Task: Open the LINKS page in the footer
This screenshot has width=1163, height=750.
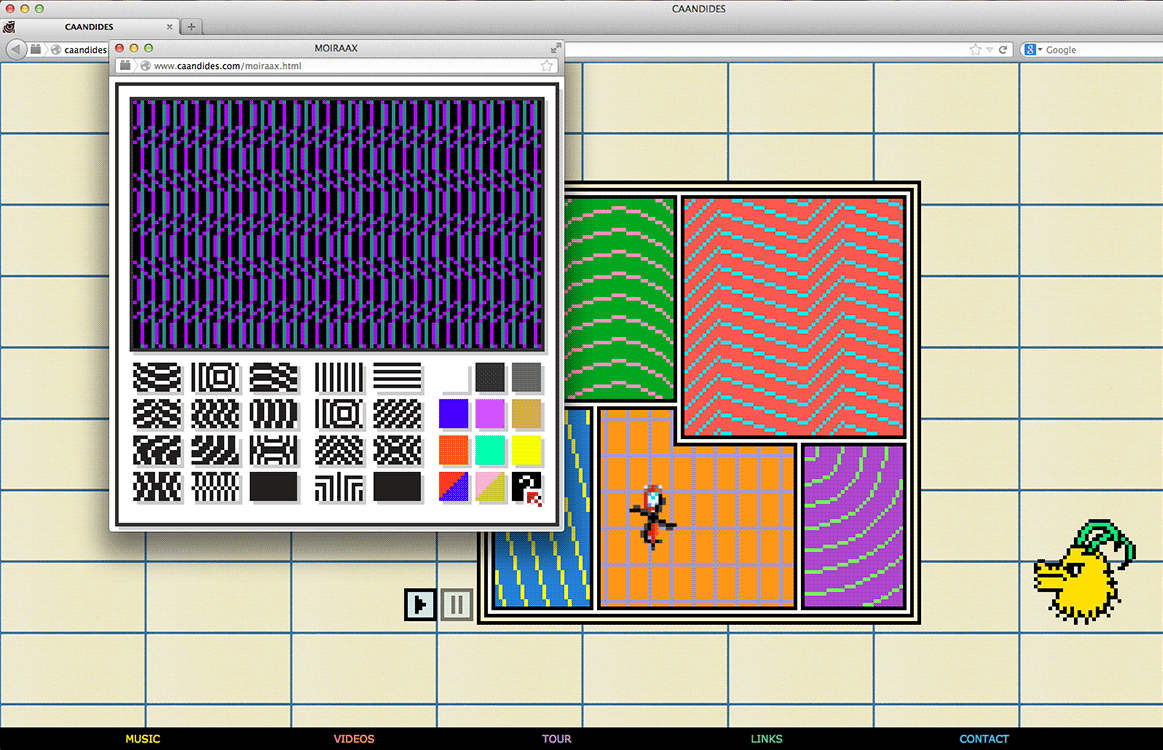Action: click(767, 739)
